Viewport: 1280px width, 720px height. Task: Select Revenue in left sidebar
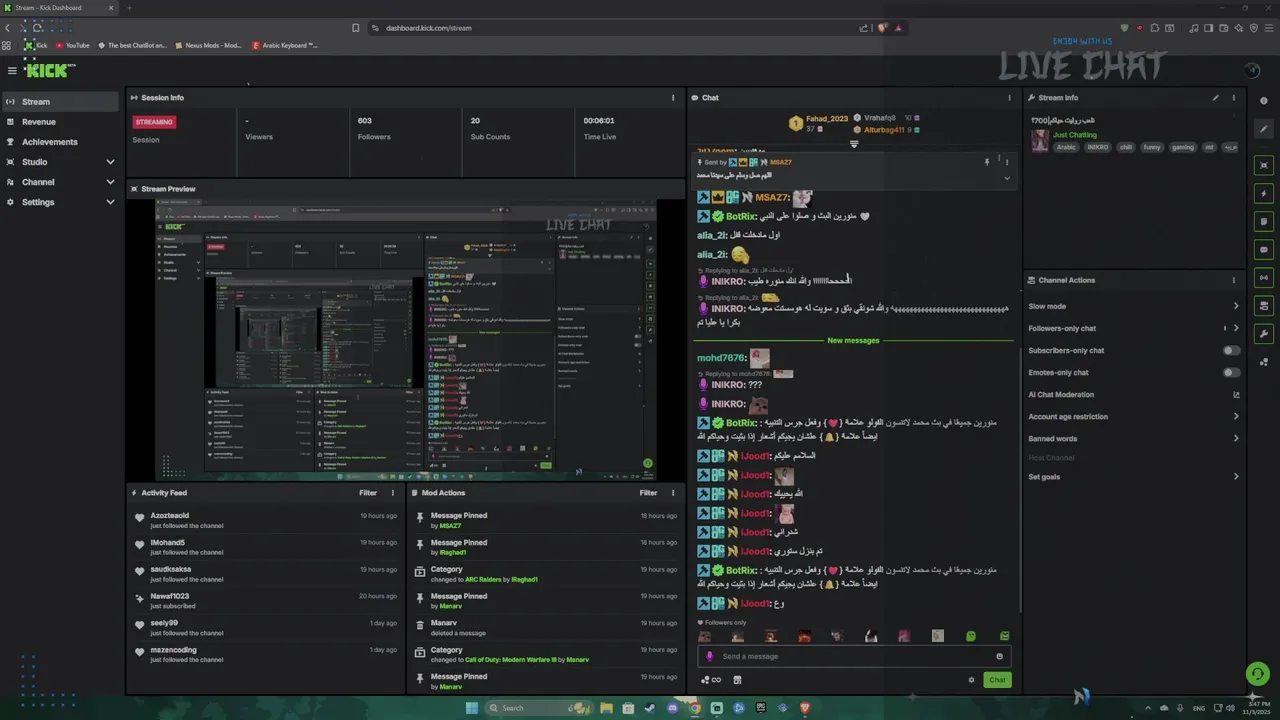(x=60, y=122)
